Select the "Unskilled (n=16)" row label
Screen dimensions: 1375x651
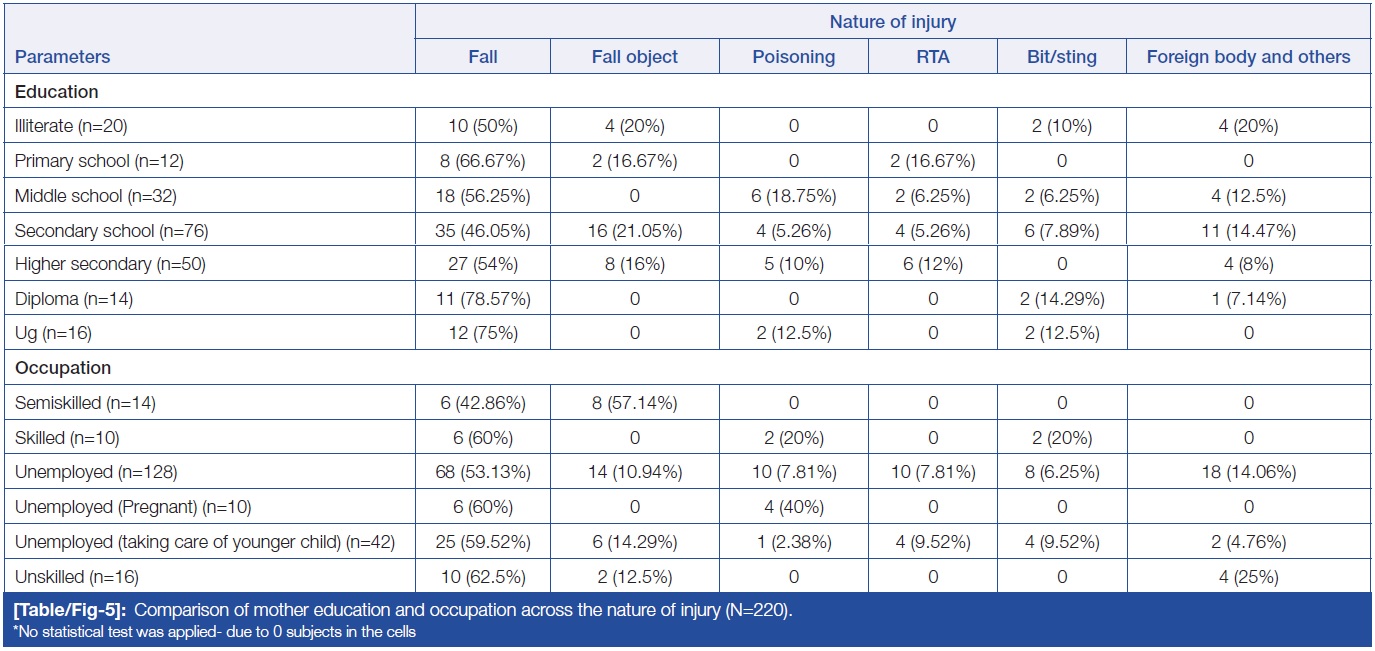(77, 576)
